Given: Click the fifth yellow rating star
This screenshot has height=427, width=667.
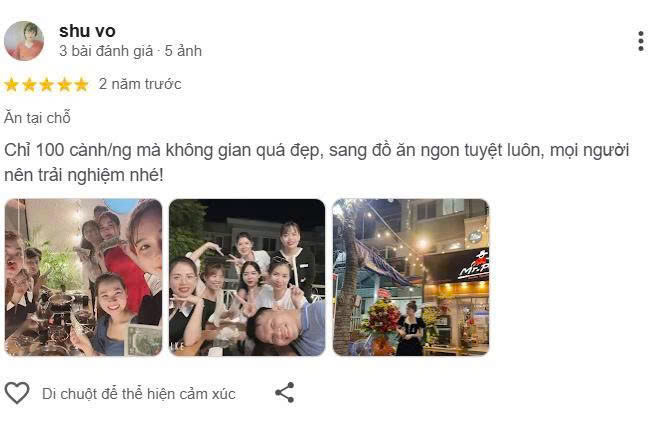Looking at the screenshot, I should pos(81,84).
